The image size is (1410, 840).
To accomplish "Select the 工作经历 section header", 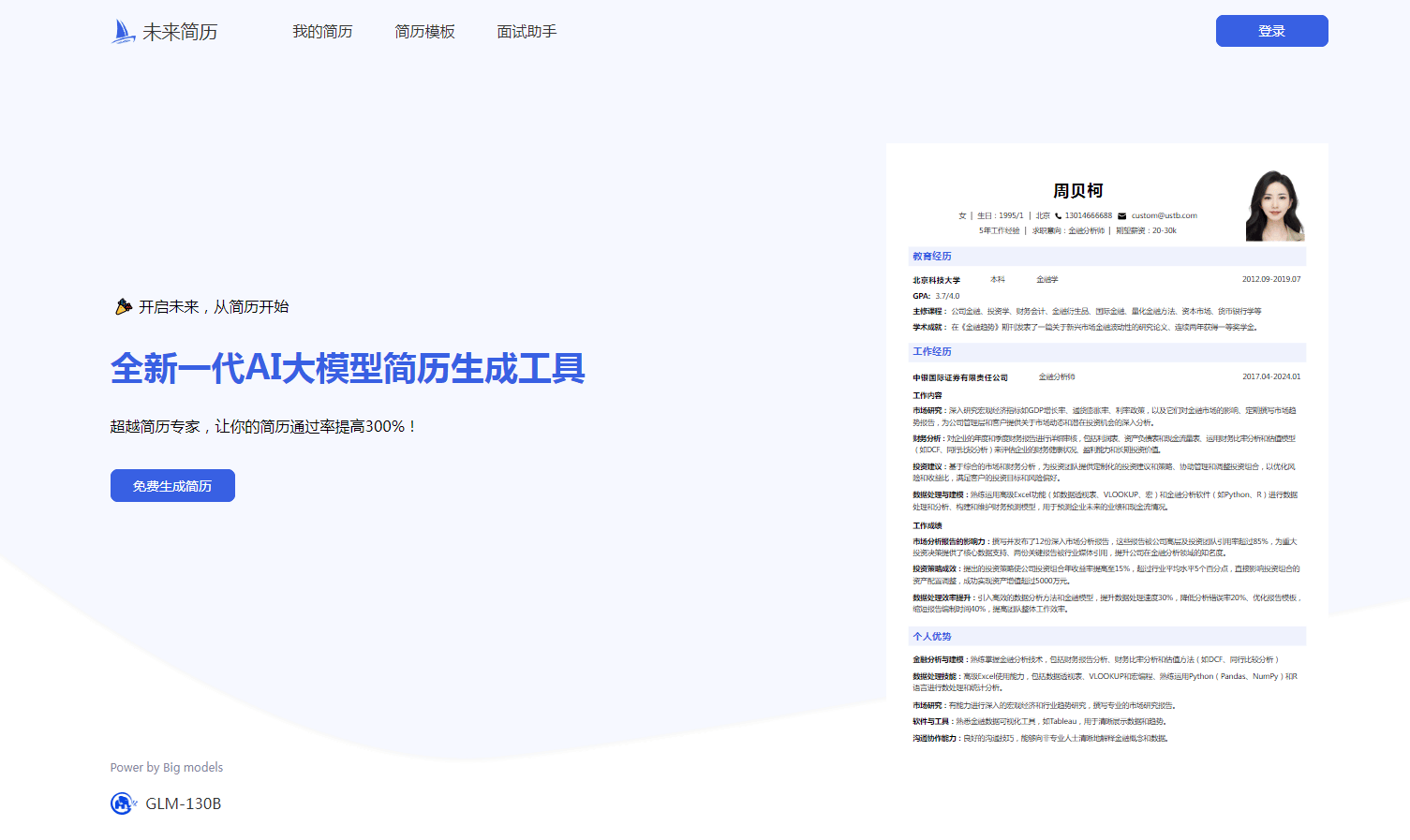I will coord(932,352).
